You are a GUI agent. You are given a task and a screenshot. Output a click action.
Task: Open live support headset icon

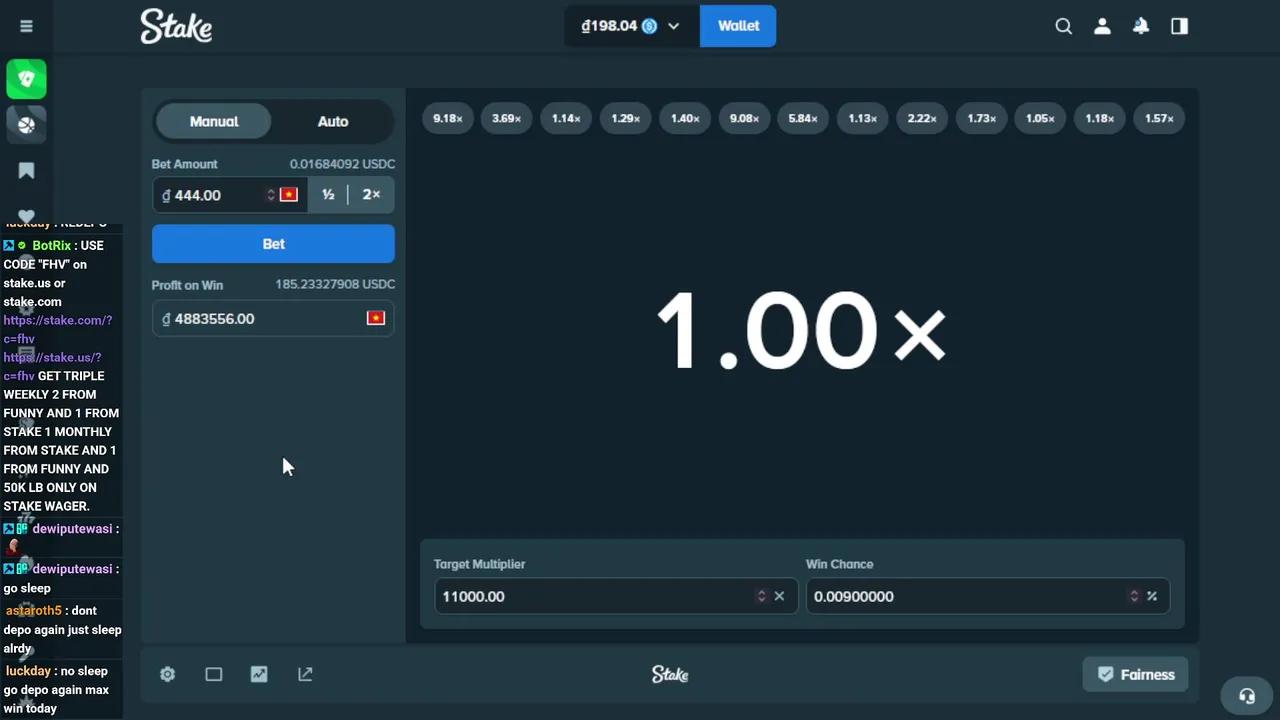[x=1247, y=696]
